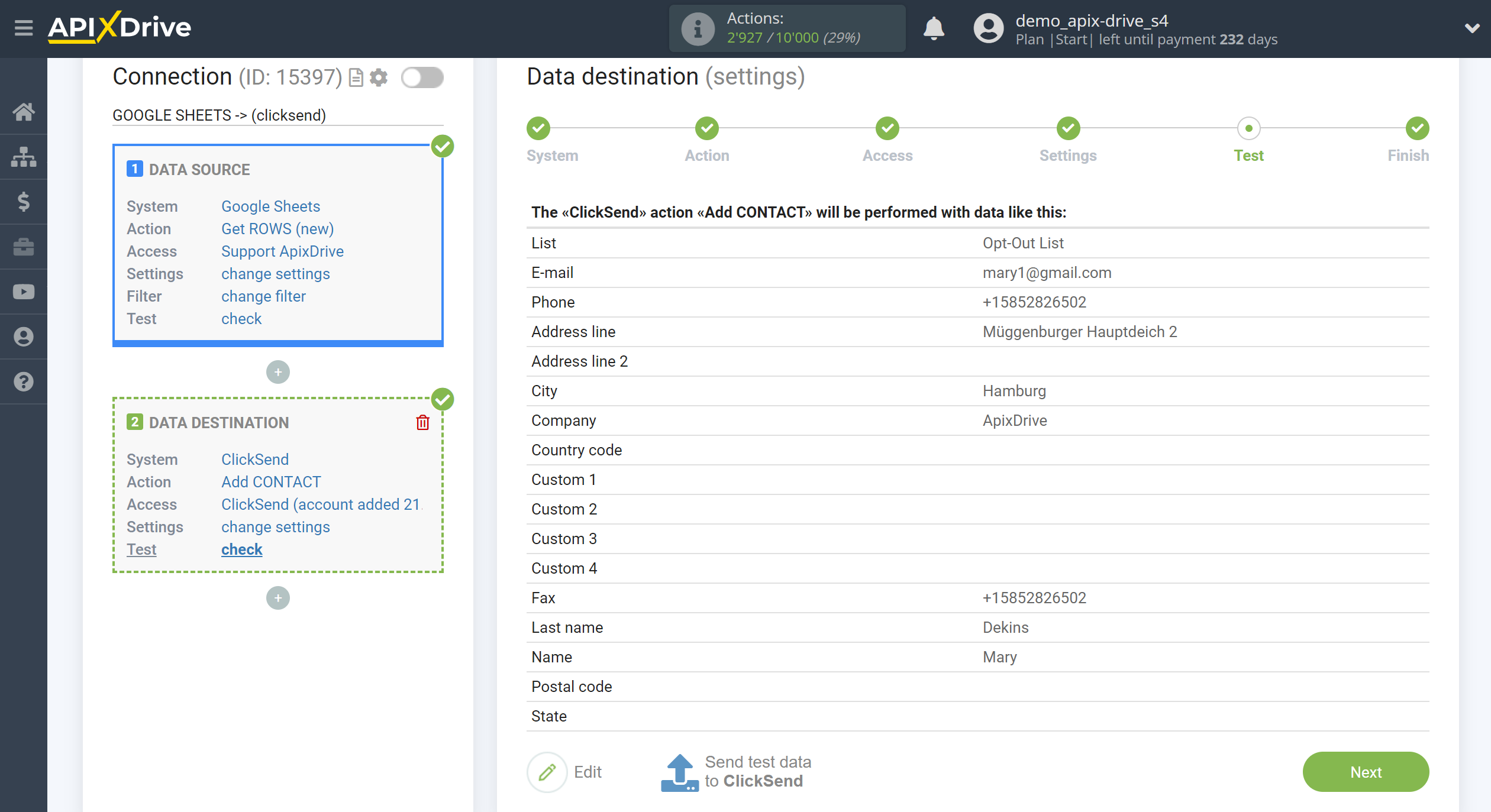Open the billing dollar icon
The height and width of the screenshot is (812, 1491).
click(24, 202)
